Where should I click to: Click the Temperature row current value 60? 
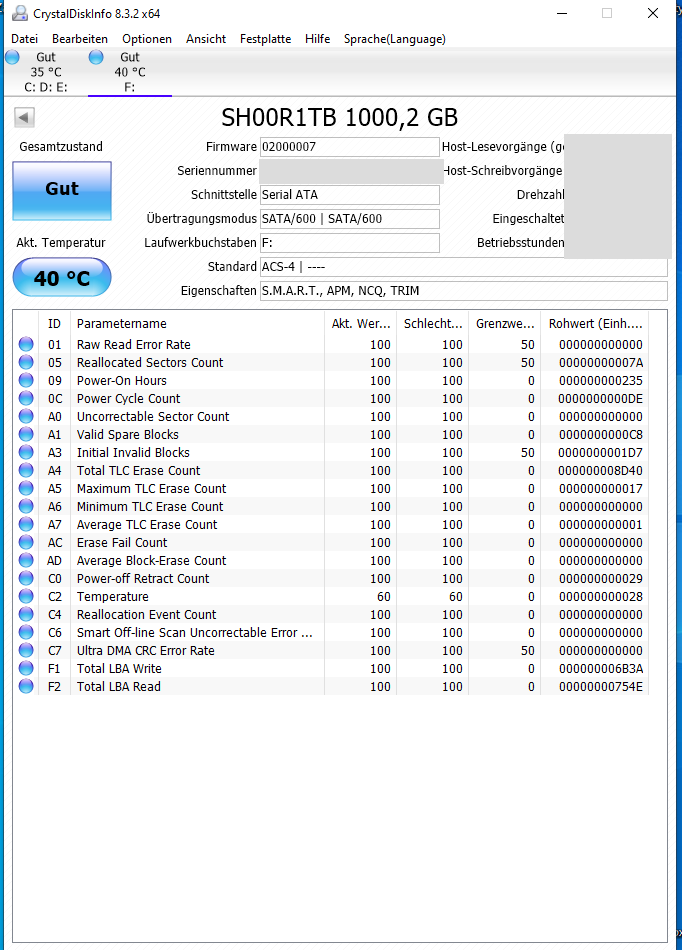383,596
